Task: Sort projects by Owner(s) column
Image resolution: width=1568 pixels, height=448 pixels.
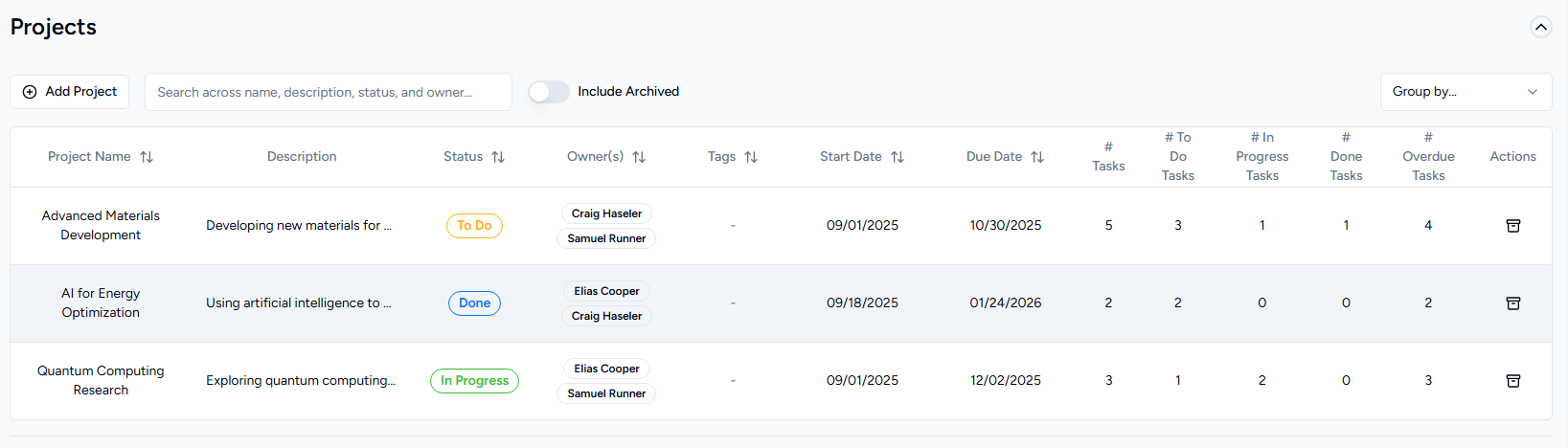Action: tap(639, 157)
